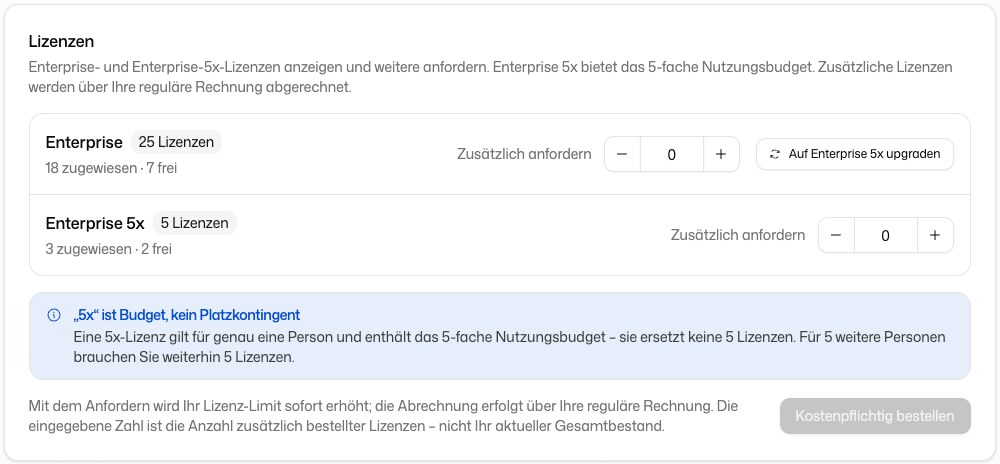Increase additional Enterprise 5x licenses with plus

point(935,235)
